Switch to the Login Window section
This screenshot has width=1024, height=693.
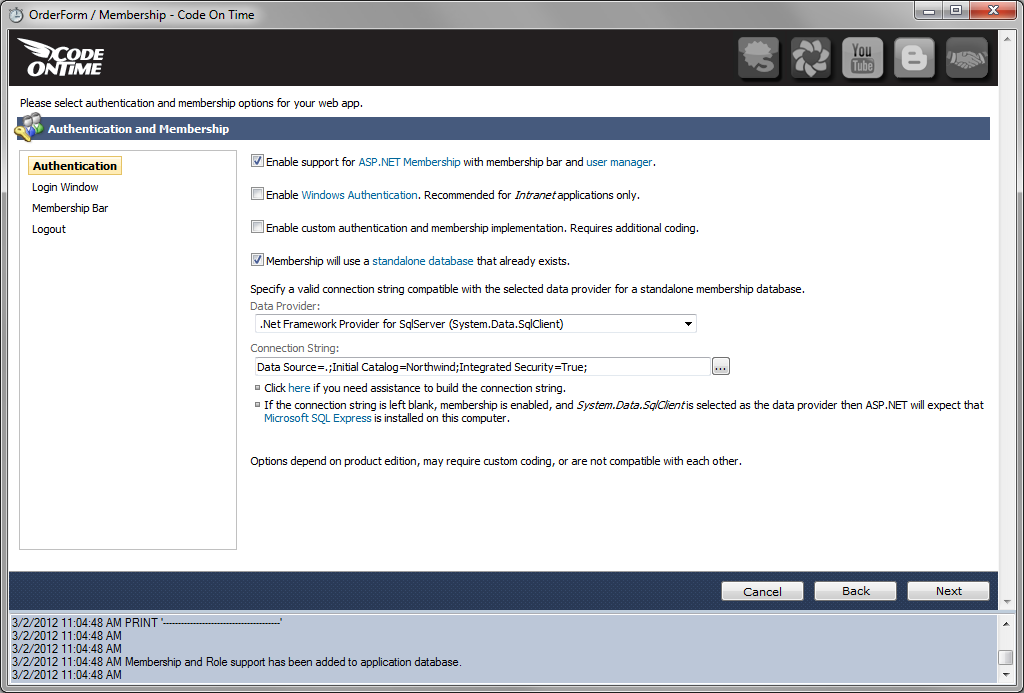click(x=65, y=187)
